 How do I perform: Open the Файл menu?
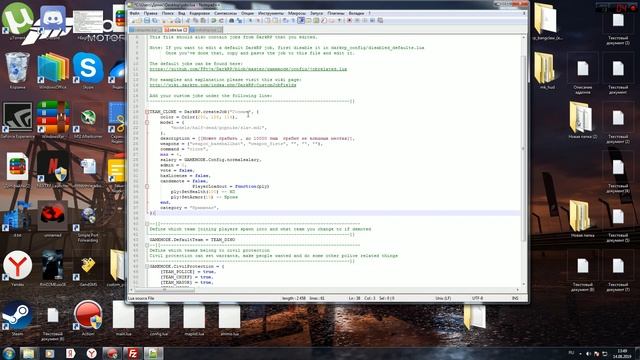point(135,13)
